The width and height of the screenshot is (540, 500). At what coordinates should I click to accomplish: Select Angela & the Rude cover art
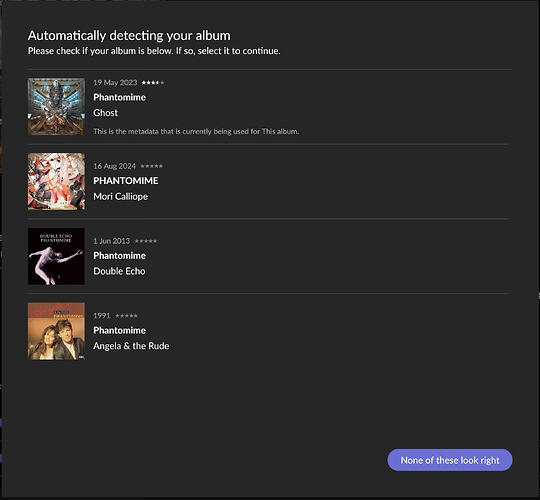pyautogui.click(x=56, y=331)
